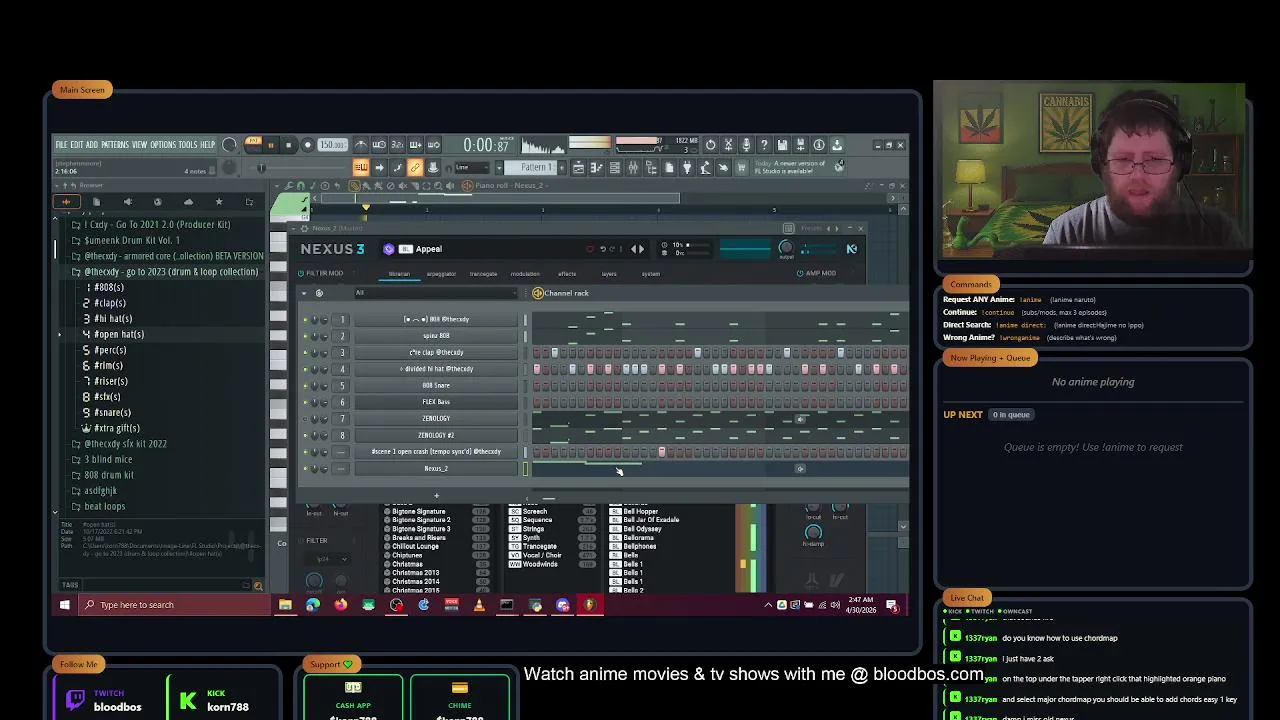Open the PATTERNS menu

[115, 145]
